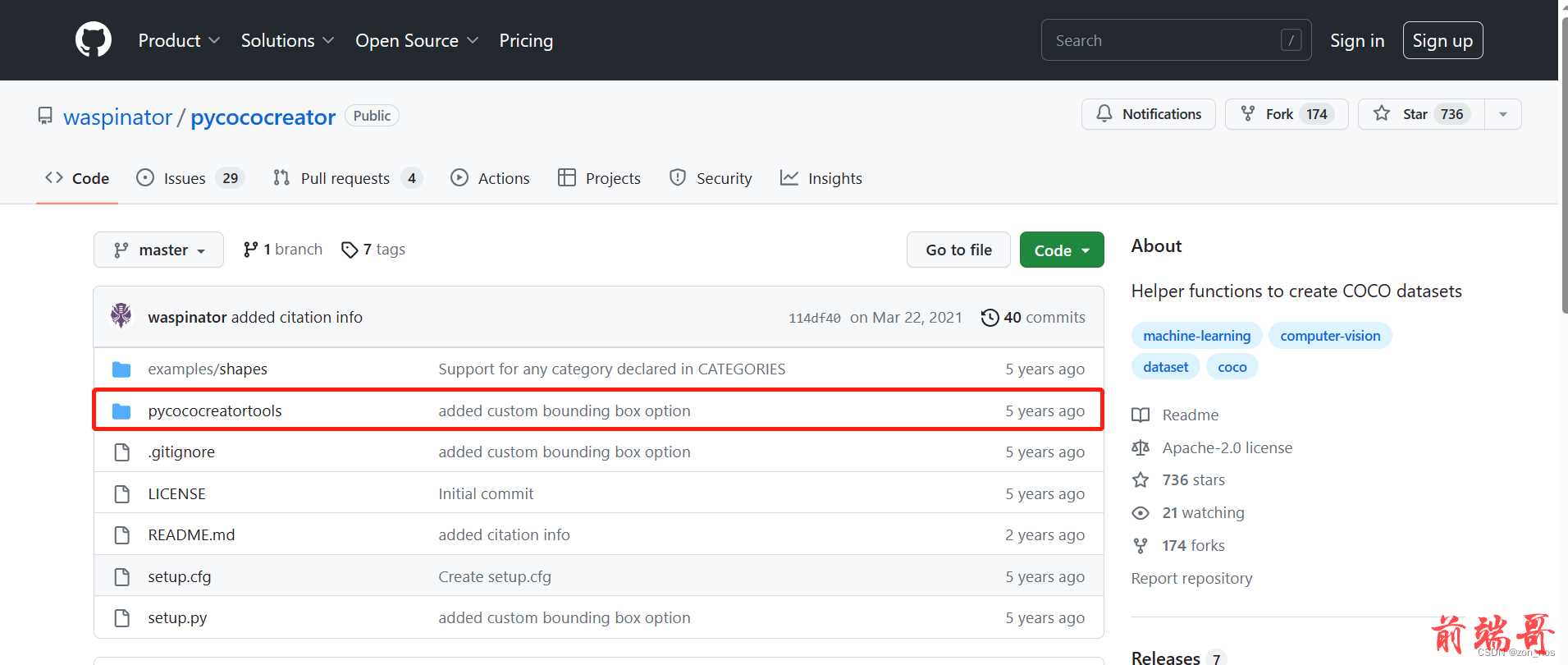This screenshot has width=1568, height=665.
Task: Expand the Open Source menu
Action: point(417,40)
